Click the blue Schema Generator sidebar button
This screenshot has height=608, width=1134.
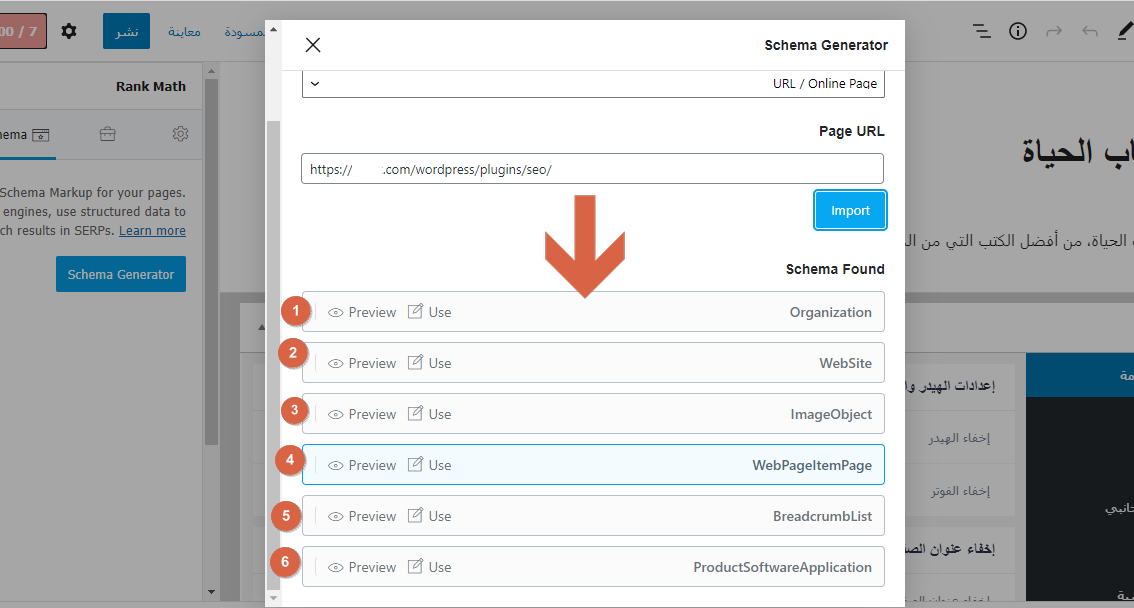coord(121,274)
